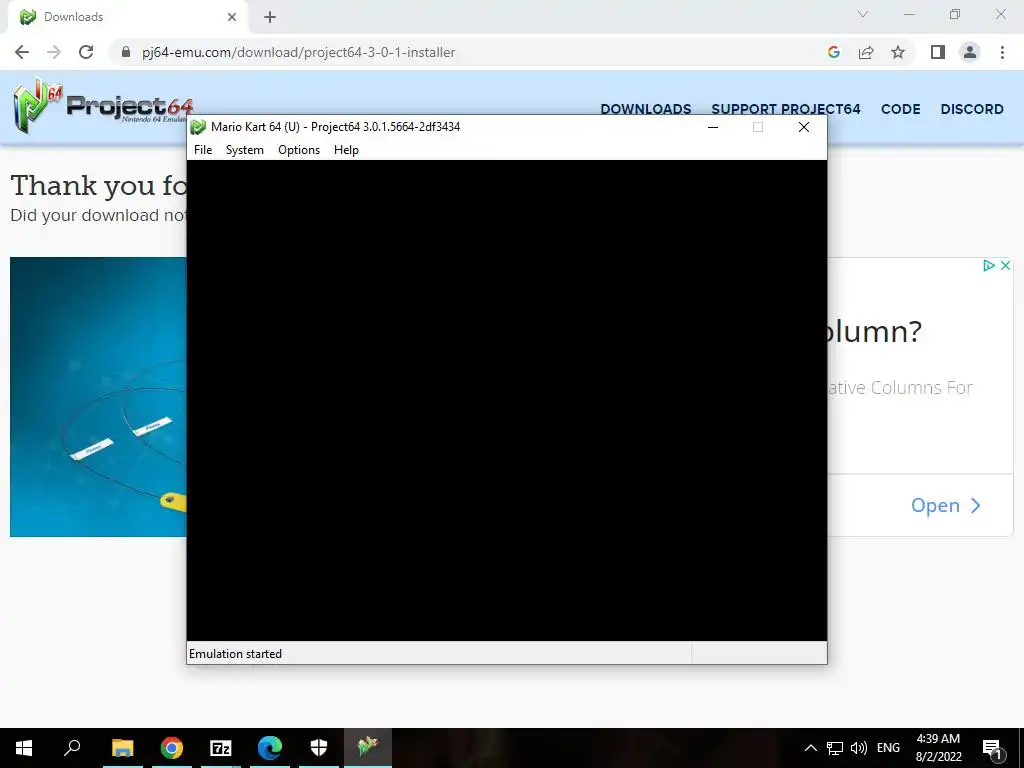Launch Microsoft Edge from the taskbar
This screenshot has width=1024, height=768.
tap(270, 748)
